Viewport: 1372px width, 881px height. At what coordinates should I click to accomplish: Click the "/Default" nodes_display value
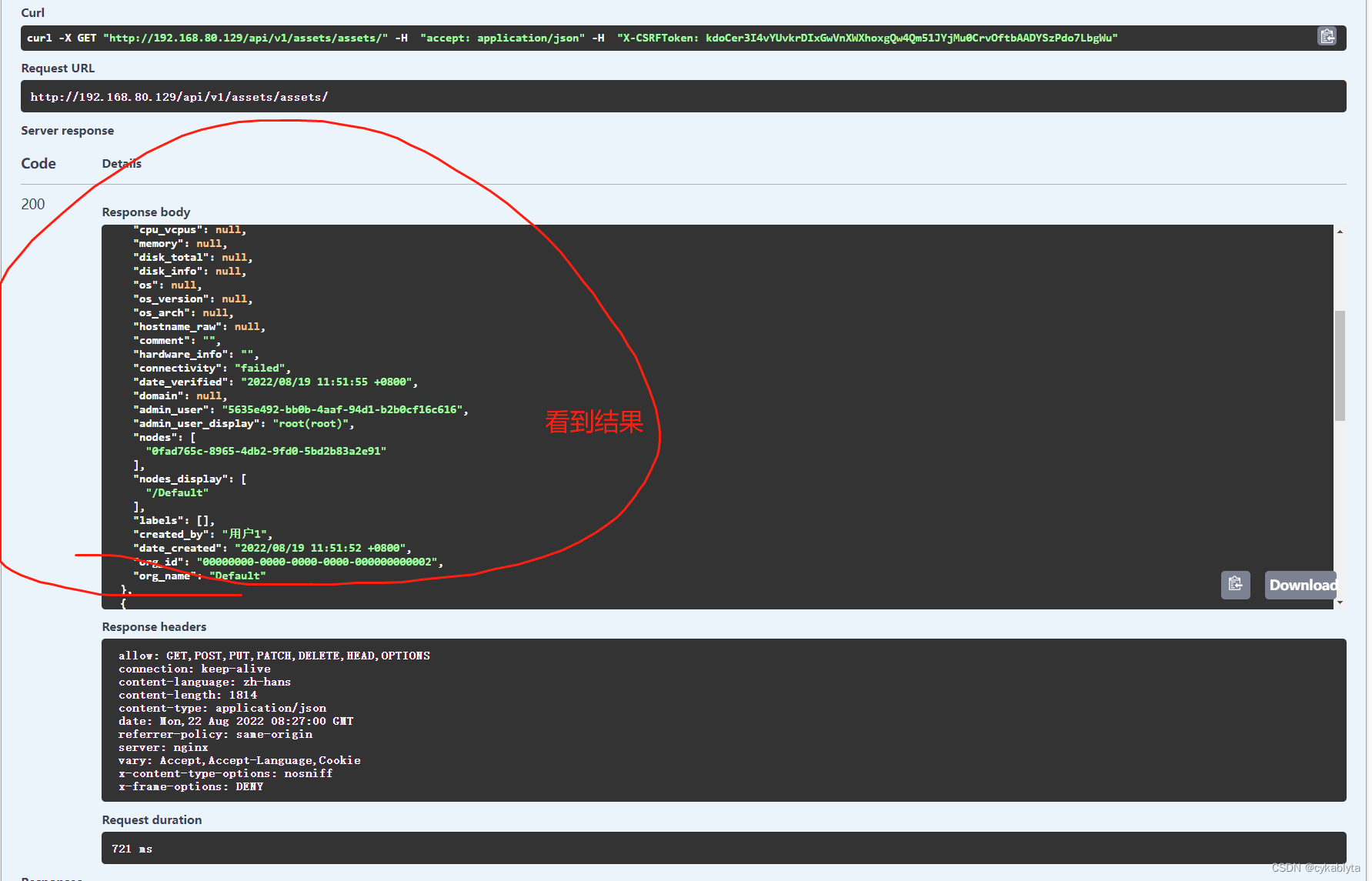177,493
